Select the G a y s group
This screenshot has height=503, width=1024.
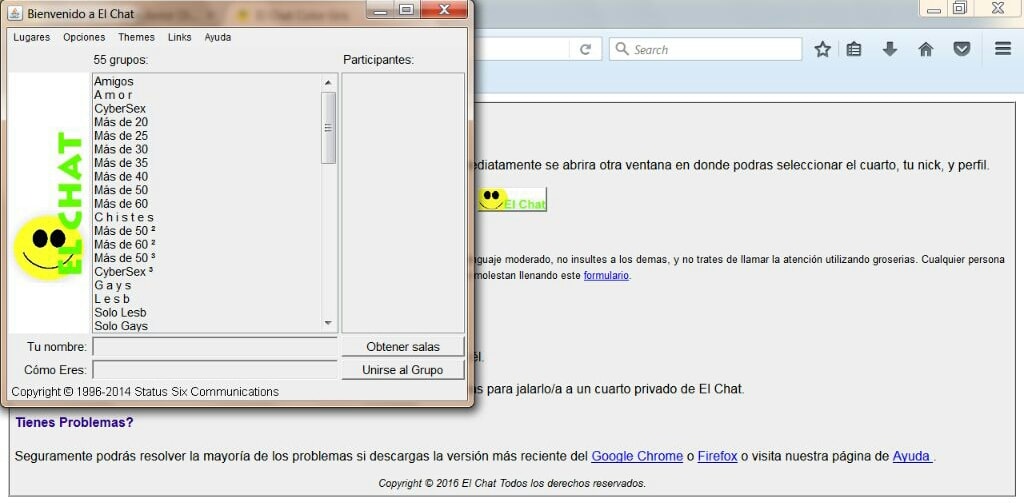207,285
